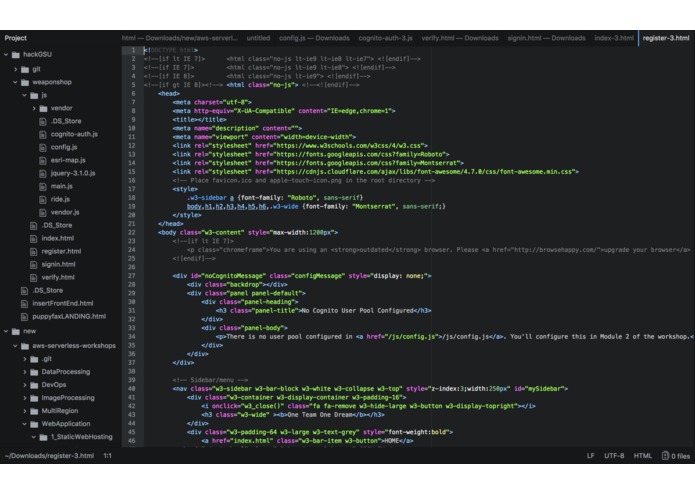
Task: Collapse the js folder chevron
Action: coord(25,95)
